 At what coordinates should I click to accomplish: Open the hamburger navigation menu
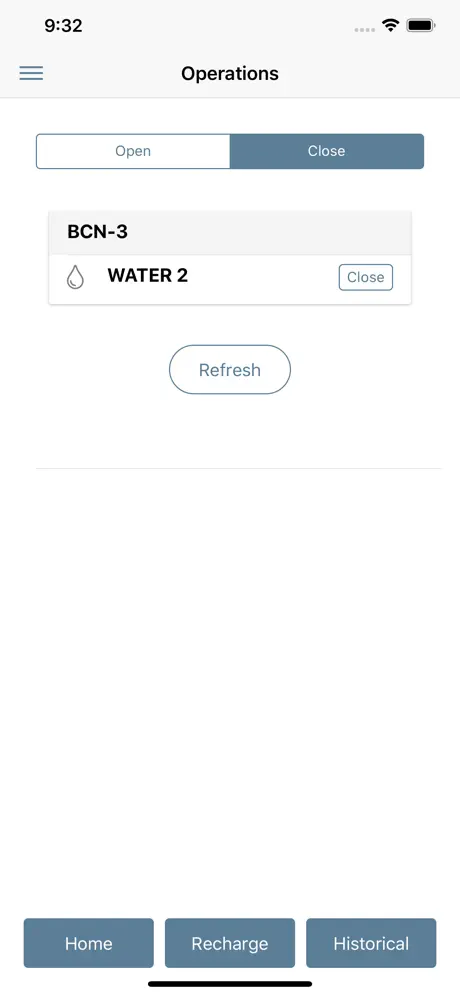(x=31, y=73)
